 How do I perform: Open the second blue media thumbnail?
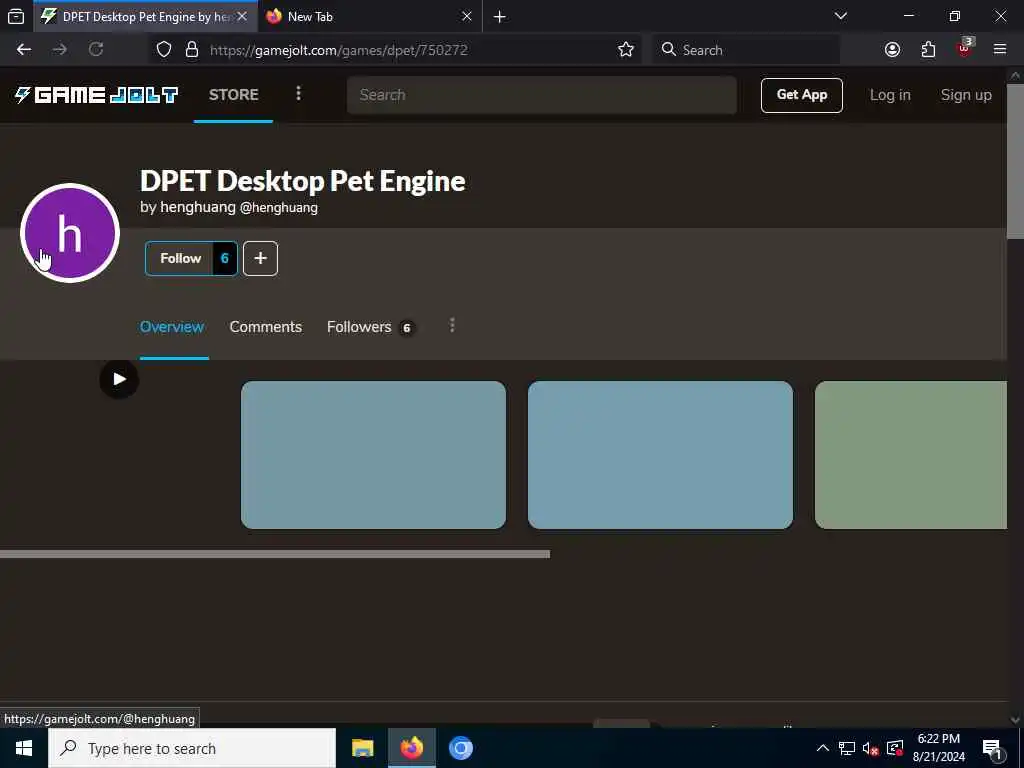(x=660, y=455)
